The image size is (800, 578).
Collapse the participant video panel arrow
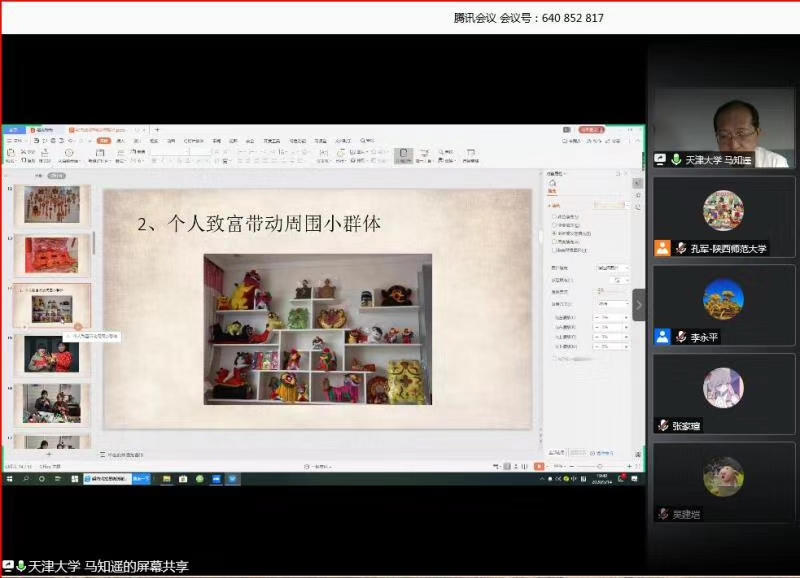tap(639, 305)
